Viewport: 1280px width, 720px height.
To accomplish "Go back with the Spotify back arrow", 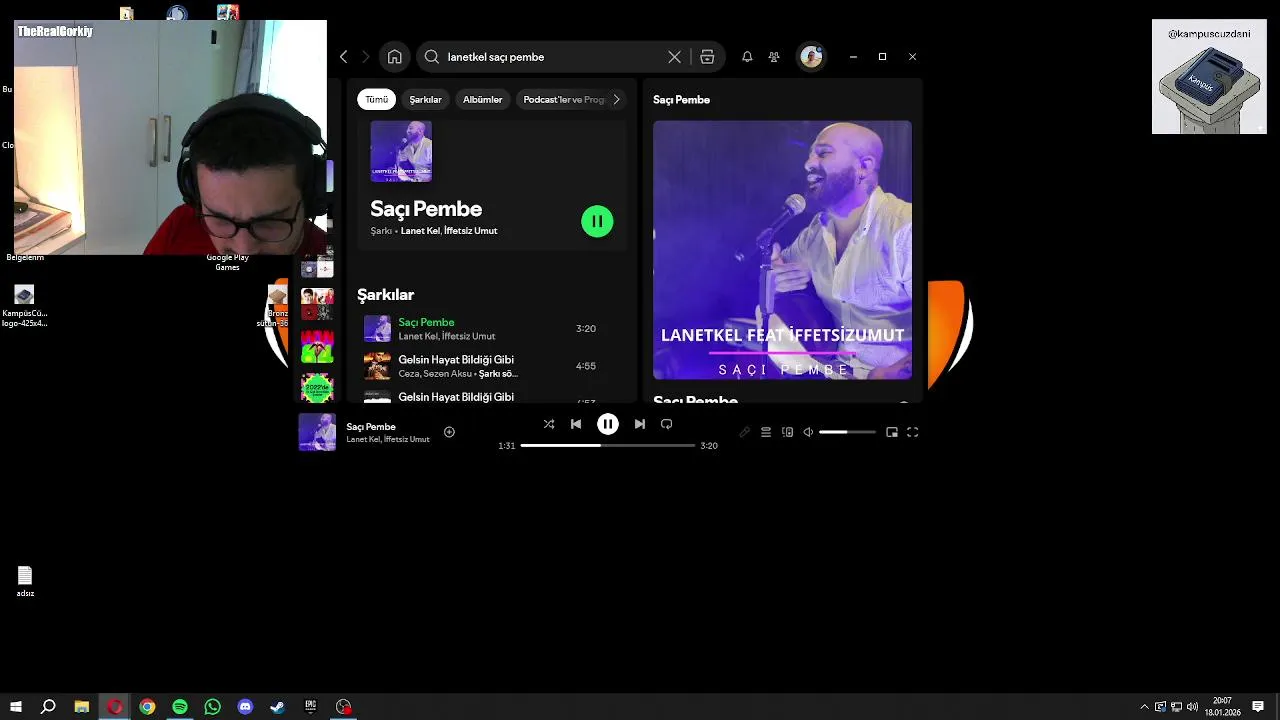I will tap(344, 57).
